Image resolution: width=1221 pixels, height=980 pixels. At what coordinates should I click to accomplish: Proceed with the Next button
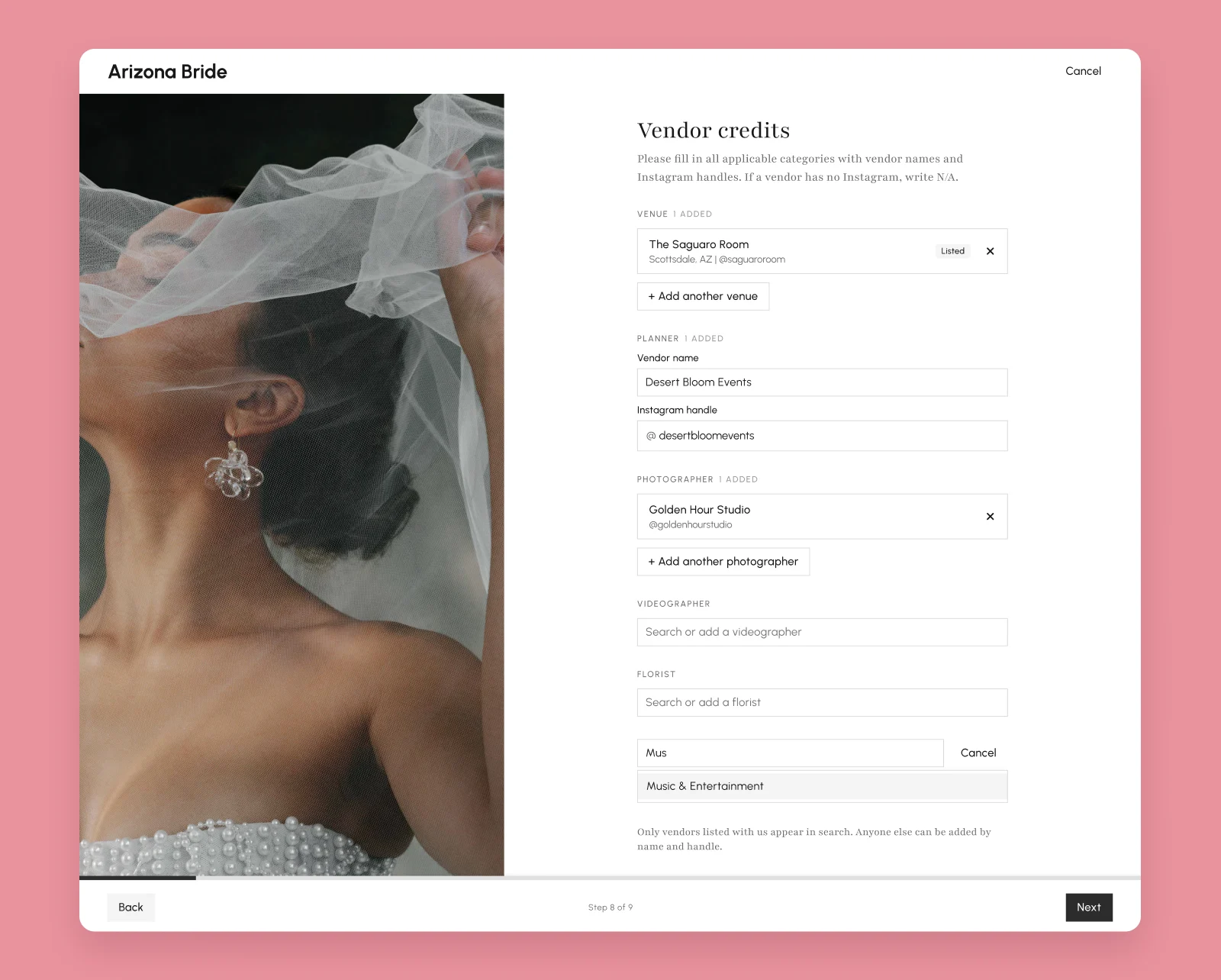pos(1089,907)
